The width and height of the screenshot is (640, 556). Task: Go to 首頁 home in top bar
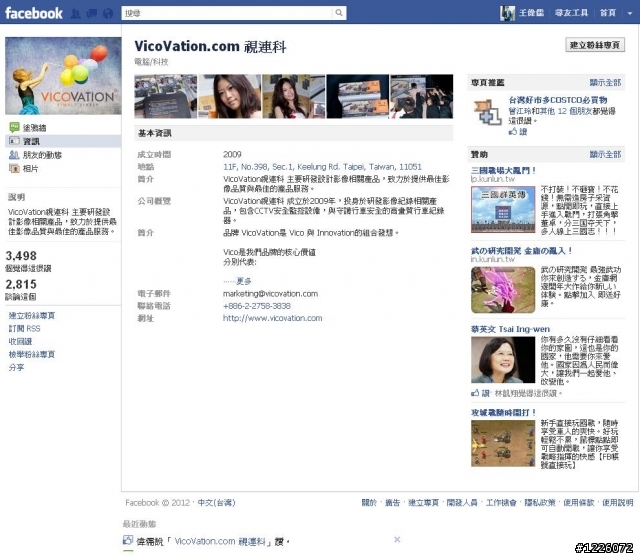point(608,13)
